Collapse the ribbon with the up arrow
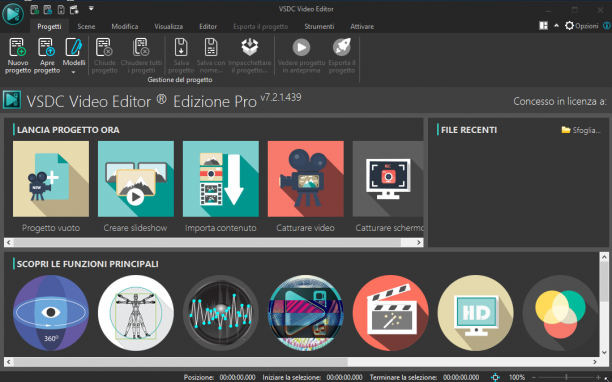Screen dimensions: 612x382 556,26
